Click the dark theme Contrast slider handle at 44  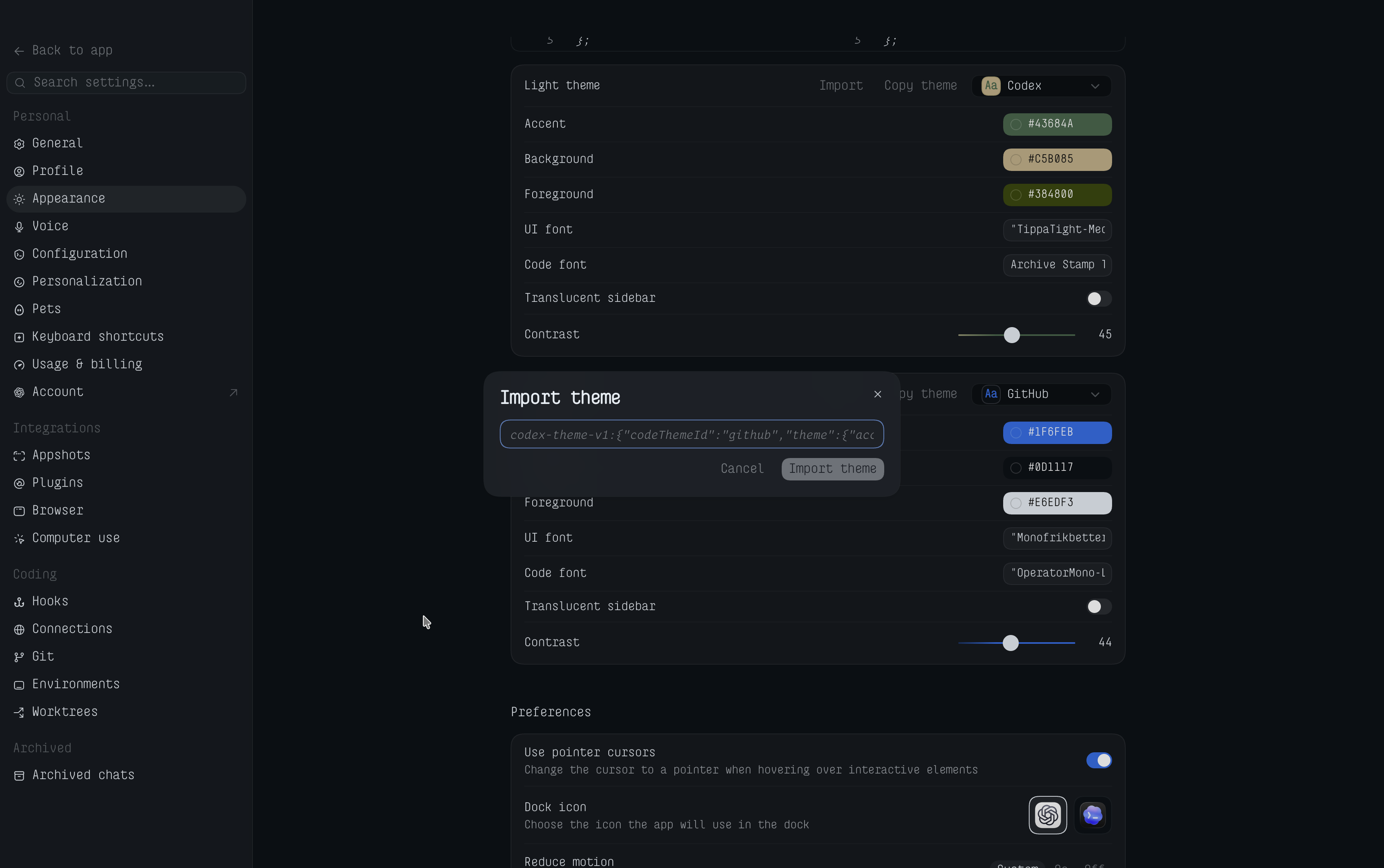tap(1010, 642)
